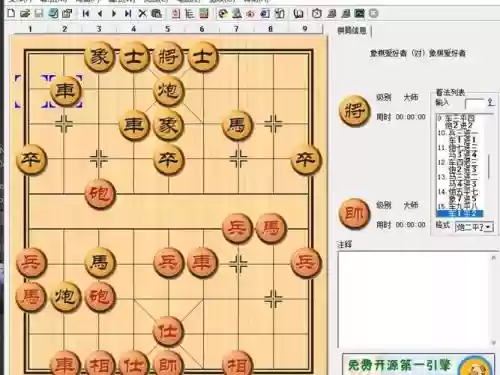Select the red 相 on file 7
The width and height of the screenshot is (500, 375).
[237, 364]
